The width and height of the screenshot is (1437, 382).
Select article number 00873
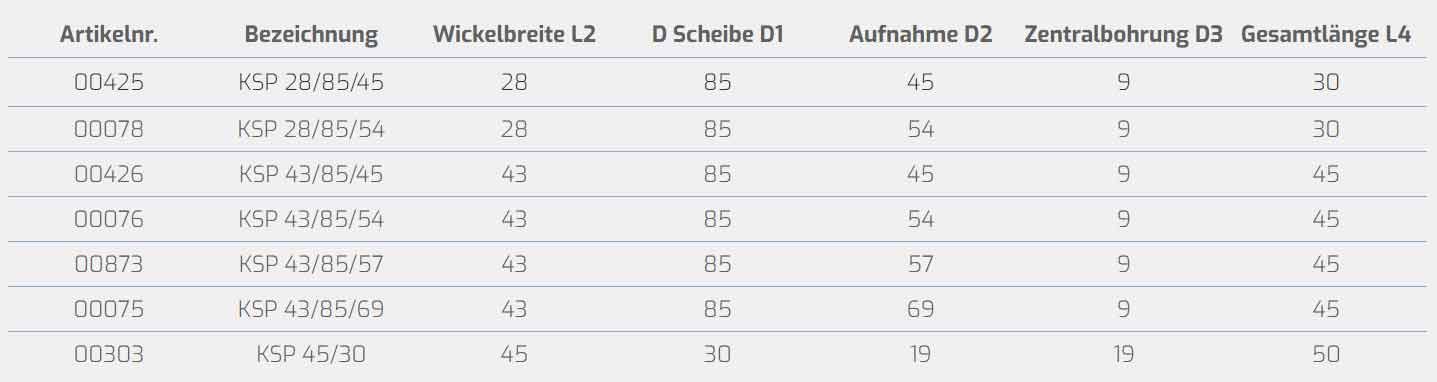coord(109,264)
